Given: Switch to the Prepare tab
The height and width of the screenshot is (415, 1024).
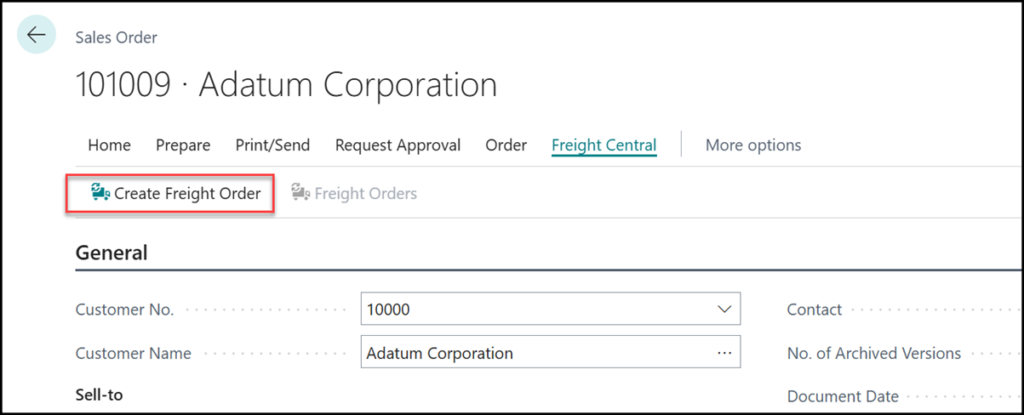Looking at the screenshot, I should [183, 145].
